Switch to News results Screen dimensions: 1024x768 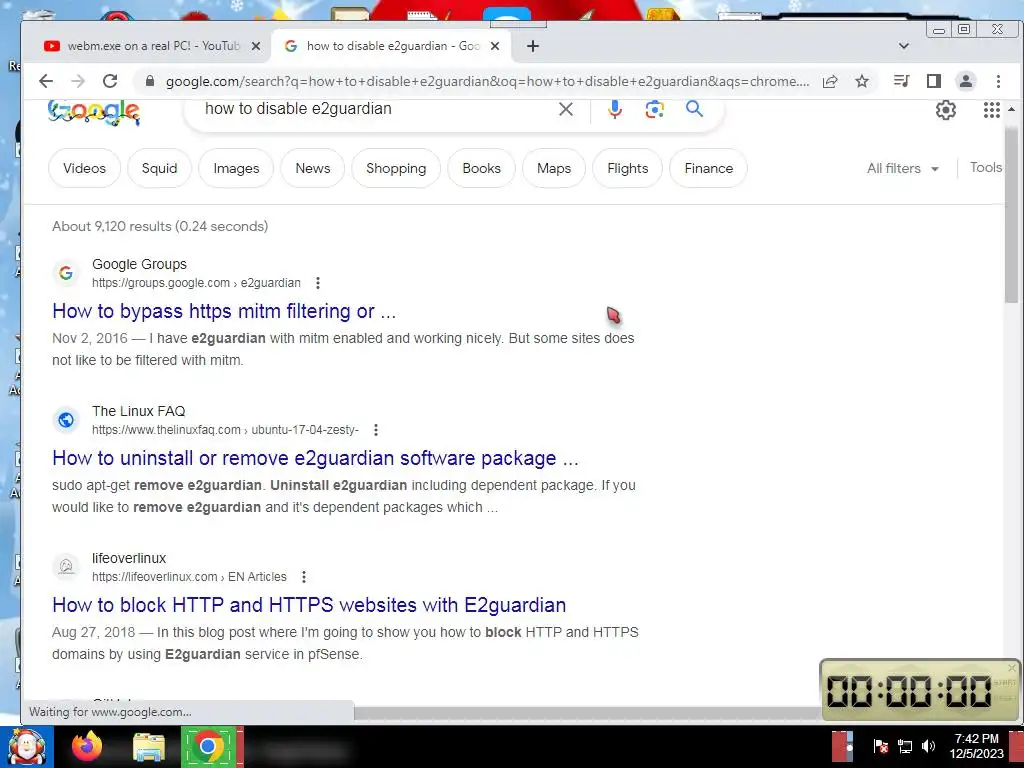click(x=313, y=168)
